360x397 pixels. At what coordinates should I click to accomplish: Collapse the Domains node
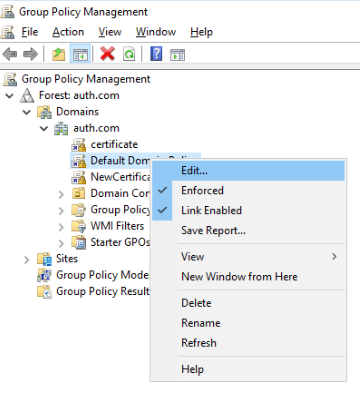pos(27,112)
